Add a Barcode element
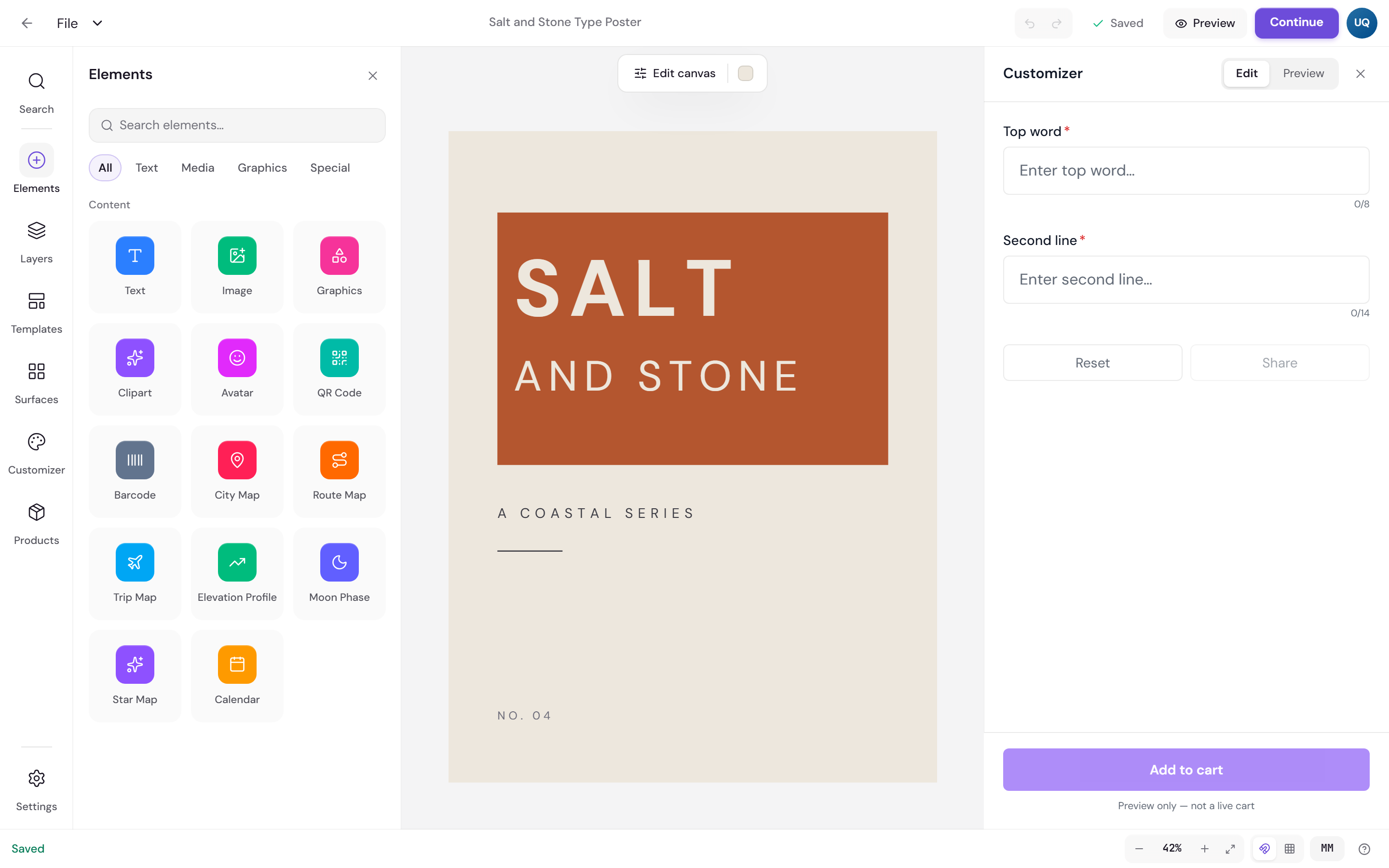Image resolution: width=1389 pixels, height=868 pixels. tap(135, 471)
